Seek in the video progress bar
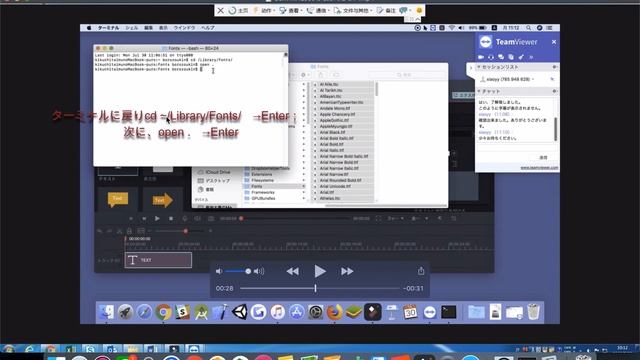The height and width of the screenshot is (360, 640). pos(320,288)
